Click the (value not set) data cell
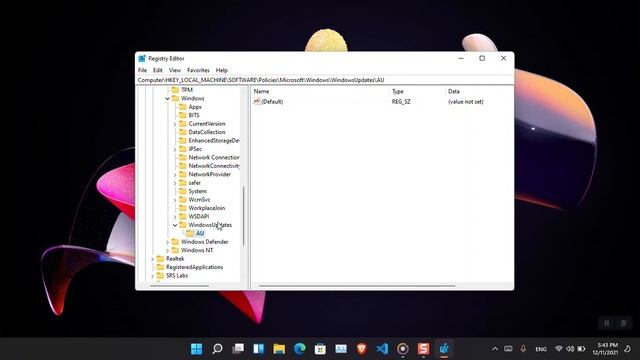Screen dimensions: 640x360 click(465, 102)
